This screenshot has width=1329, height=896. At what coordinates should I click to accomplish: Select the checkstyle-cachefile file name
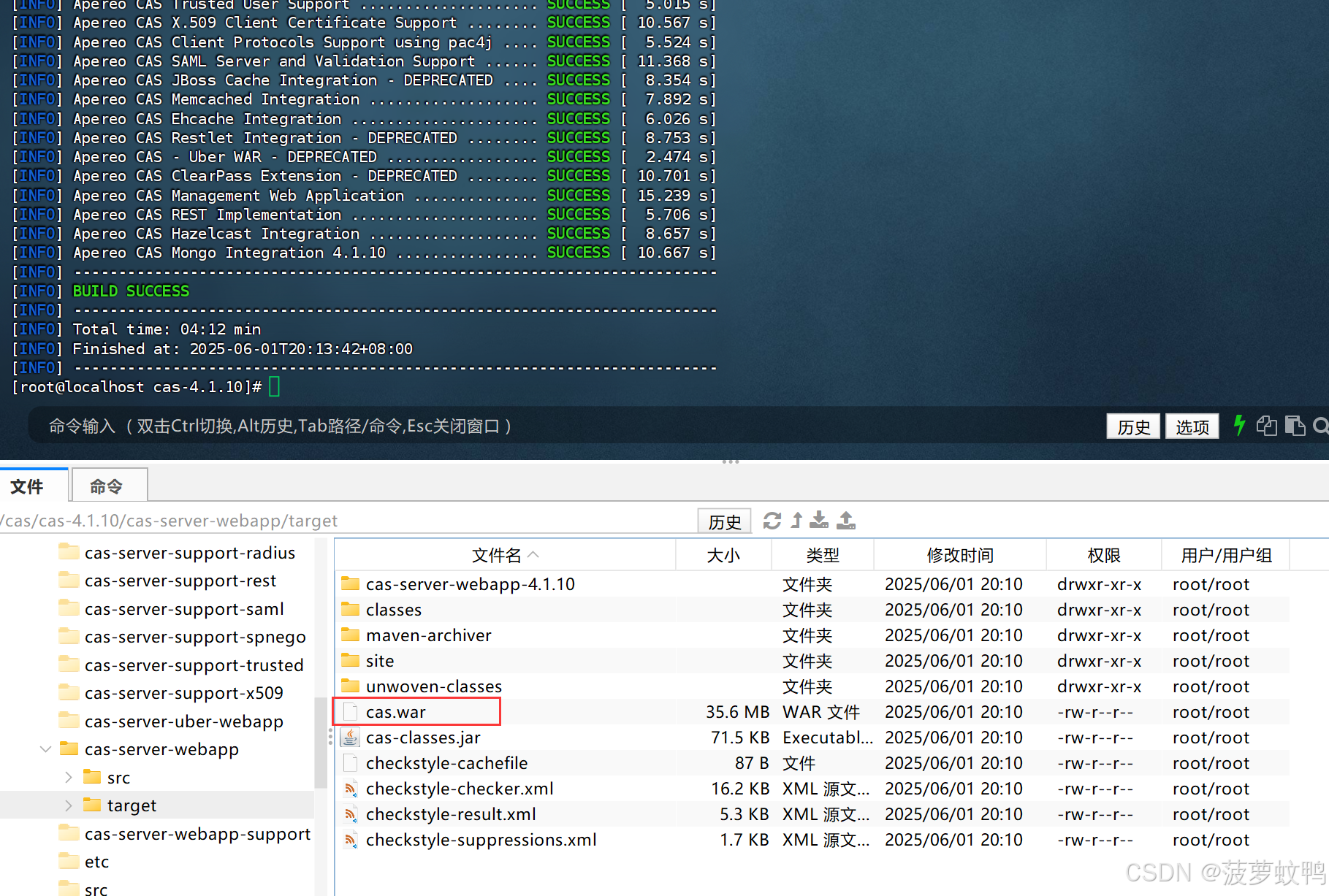446,763
